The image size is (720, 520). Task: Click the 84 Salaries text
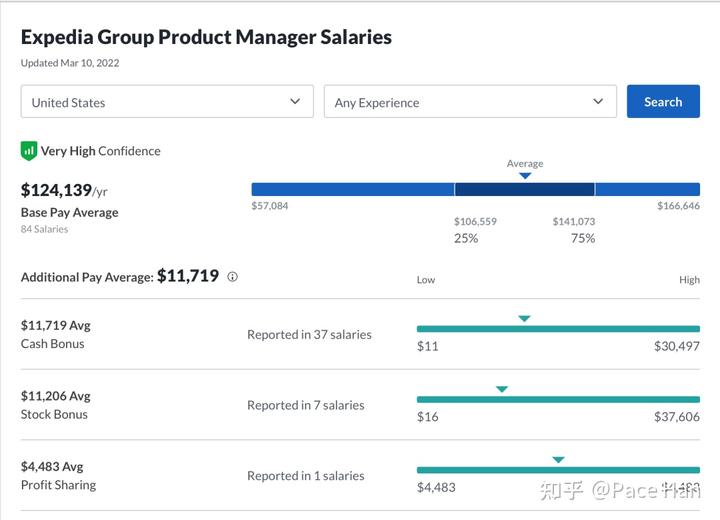point(44,229)
